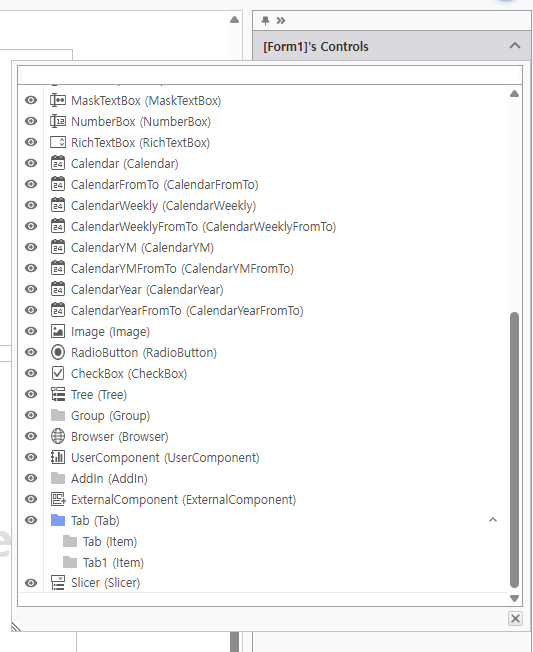Toggle visibility of RadioButton
The height and width of the screenshot is (652, 533).
tap(31, 352)
